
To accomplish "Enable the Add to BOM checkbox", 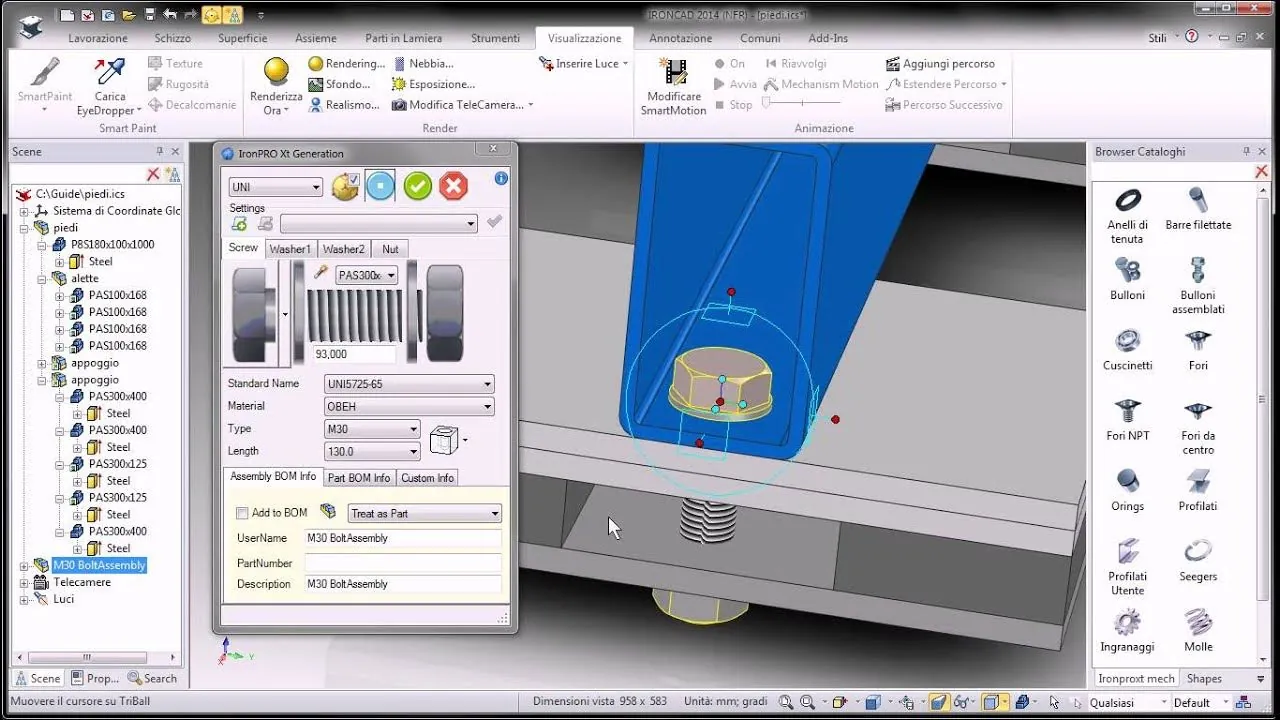I will click(x=241, y=513).
